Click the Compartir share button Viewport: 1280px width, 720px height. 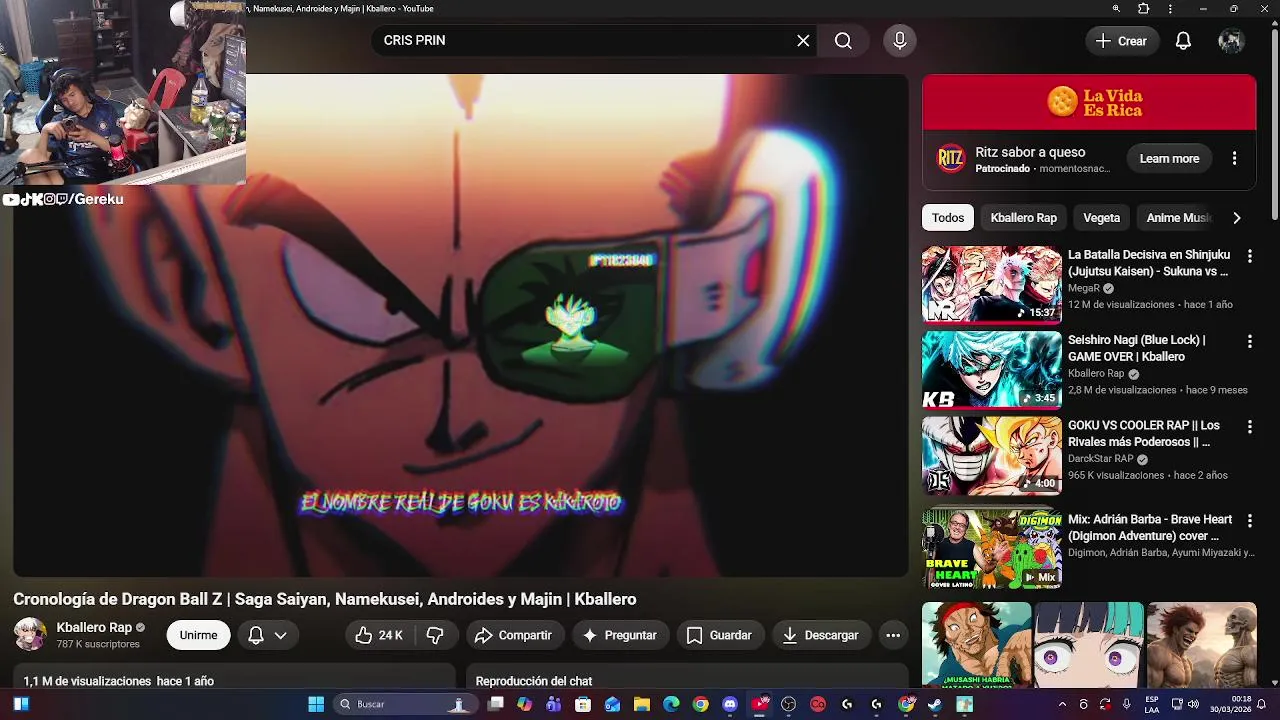click(x=513, y=635)
